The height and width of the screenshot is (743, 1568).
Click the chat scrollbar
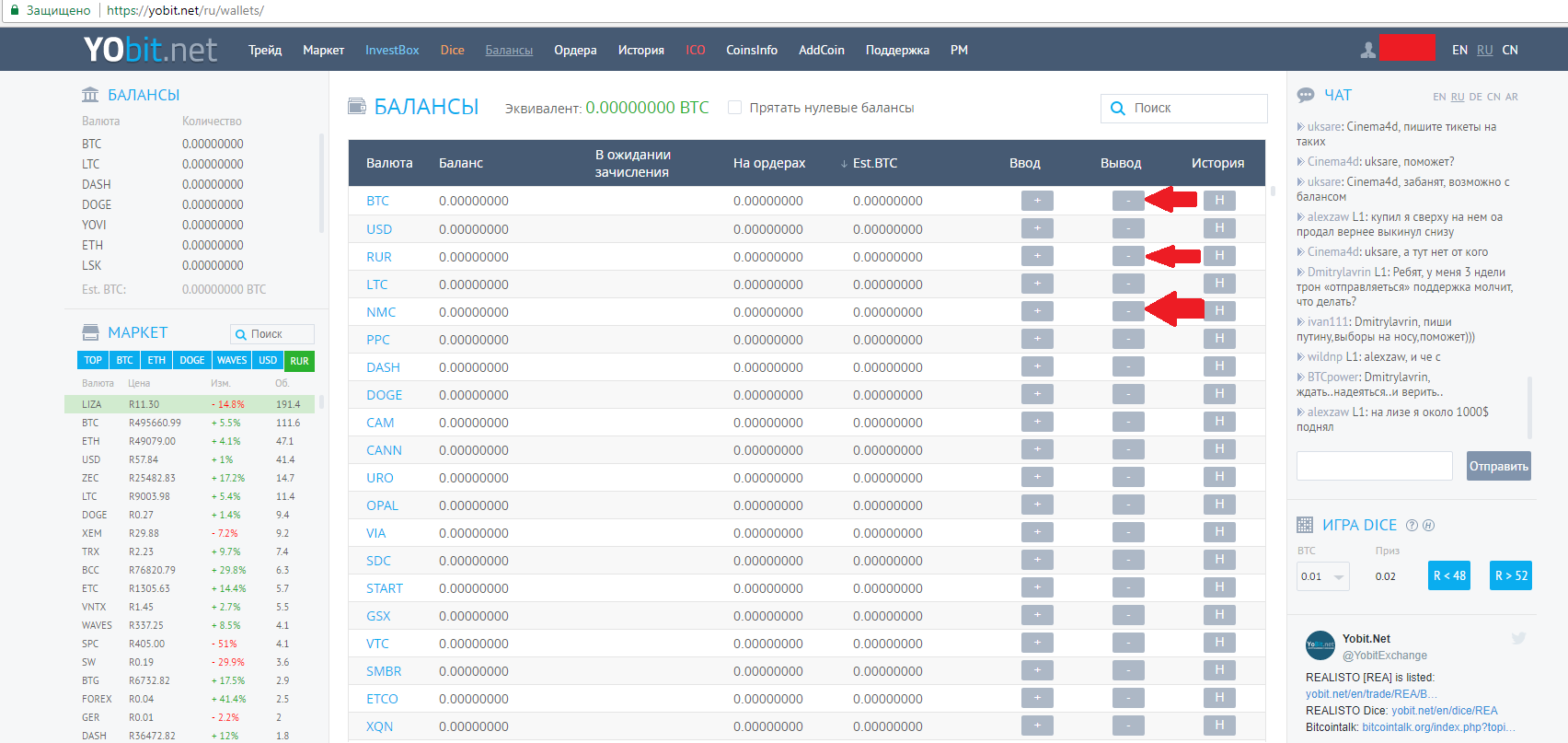point(1530,407)
